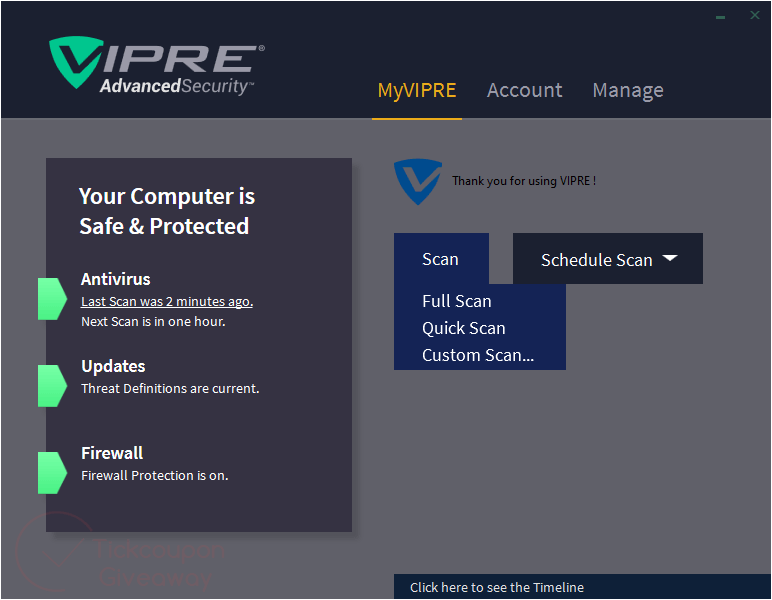The height and width of the screenshot is (600, 772).
Task: Click 'Threat Definitions are current.' text
Action: click(170, 388)
